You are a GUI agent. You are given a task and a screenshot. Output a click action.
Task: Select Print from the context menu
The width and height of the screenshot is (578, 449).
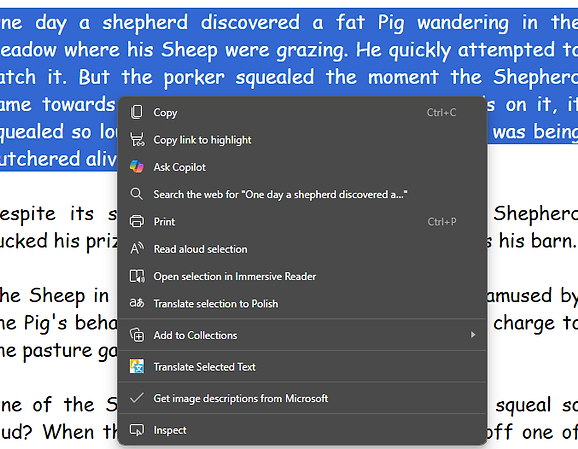pyautogui.click(x=302, y=222)
